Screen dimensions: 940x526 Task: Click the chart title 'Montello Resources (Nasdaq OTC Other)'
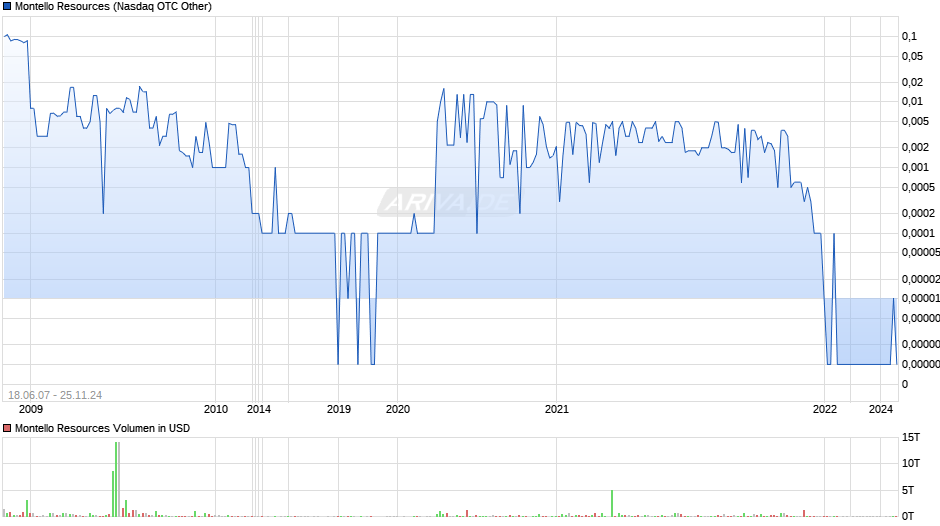pos(113,7)
